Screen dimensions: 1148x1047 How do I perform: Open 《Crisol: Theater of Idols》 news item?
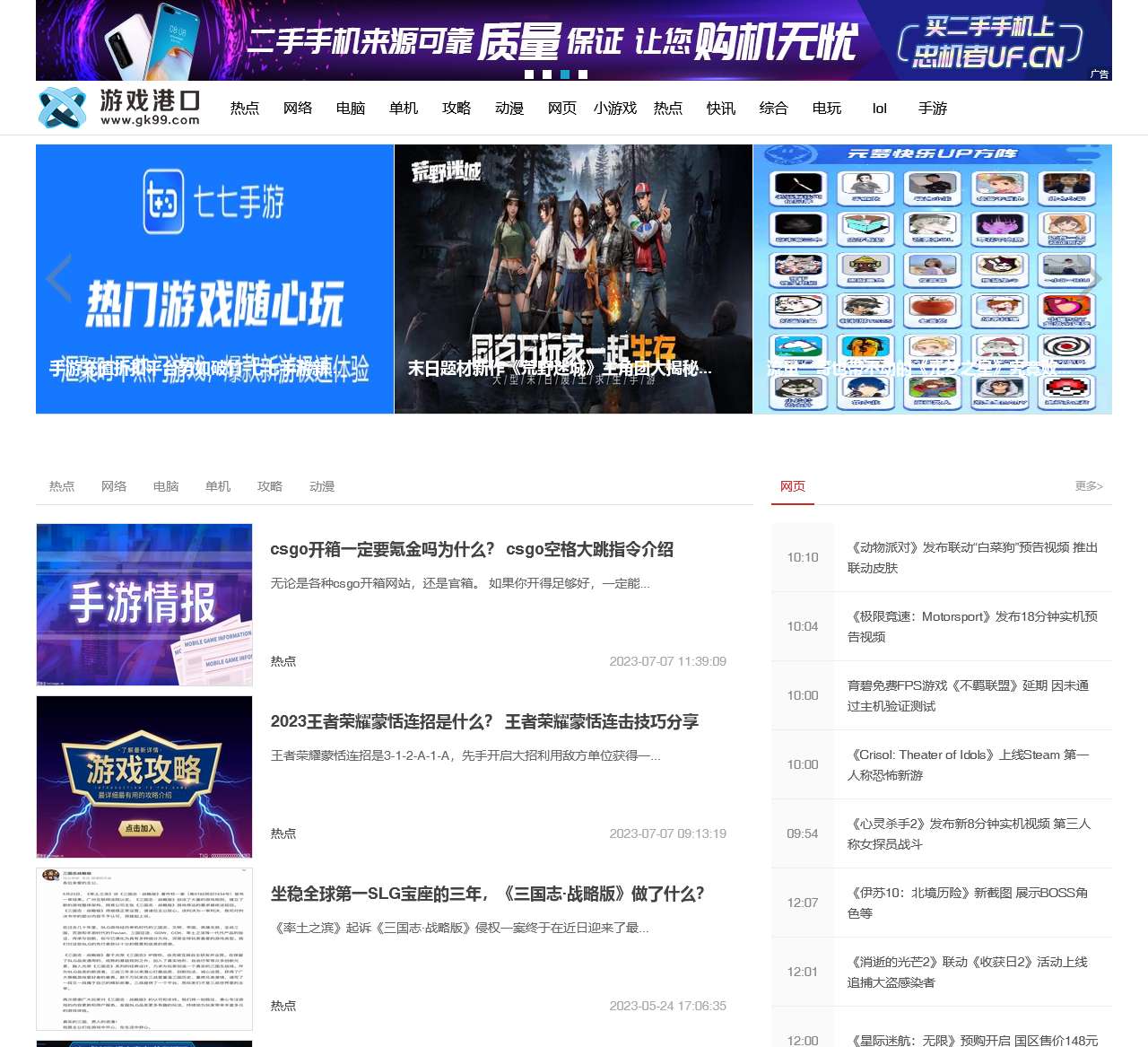(968, 764)
